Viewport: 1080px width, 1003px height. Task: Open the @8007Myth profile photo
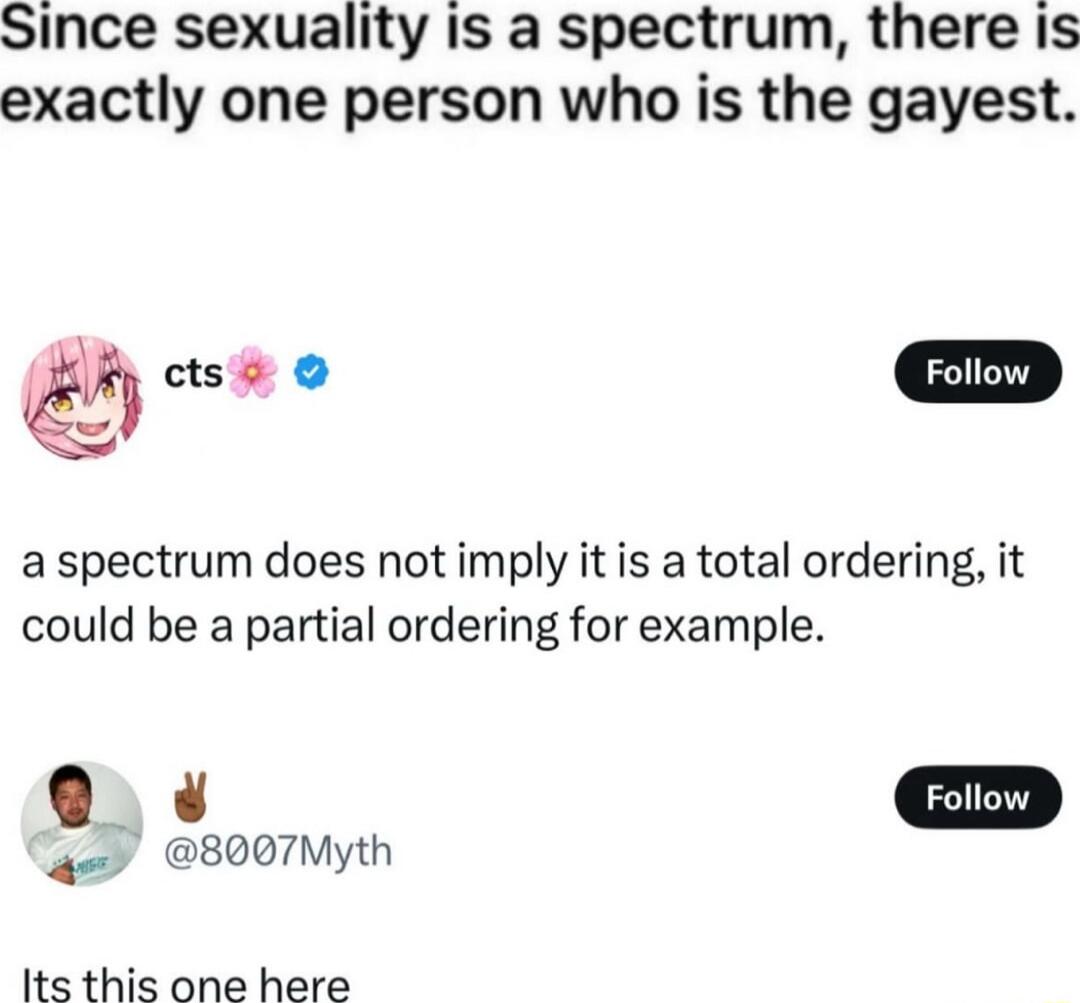pyautogui.click(x=81, y=823)
